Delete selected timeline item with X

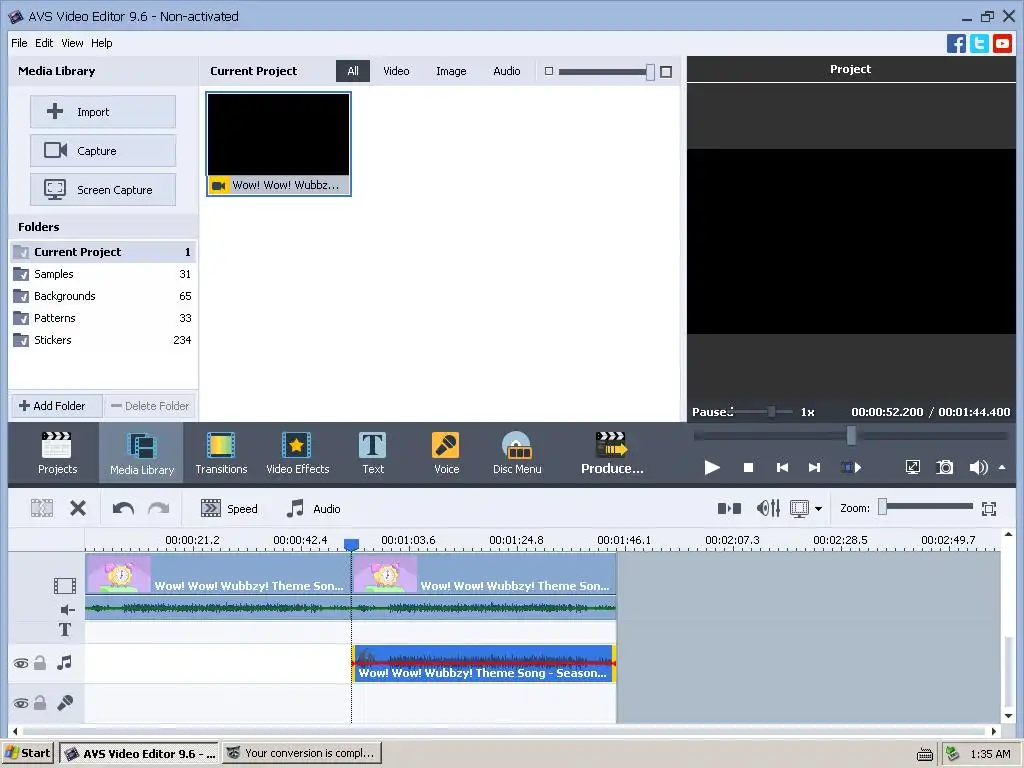click(x=78, y=508)
